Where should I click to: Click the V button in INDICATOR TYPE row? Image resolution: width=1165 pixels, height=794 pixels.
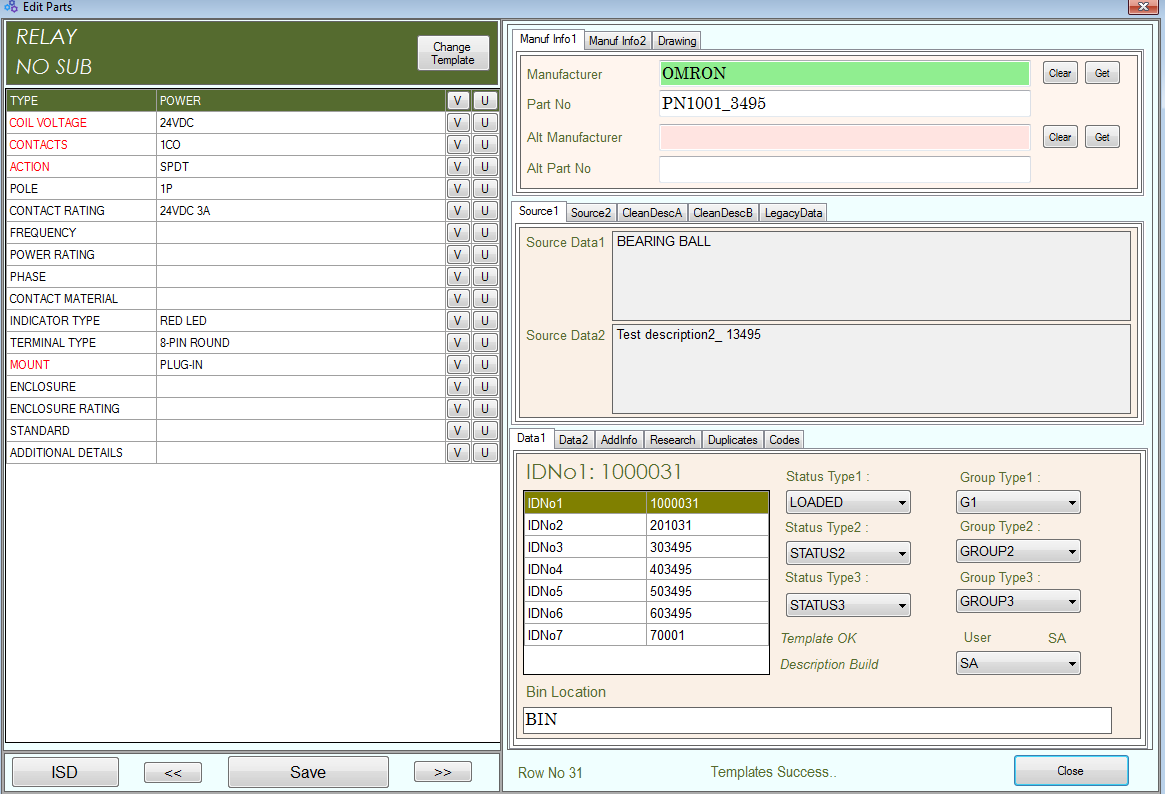(x=457, y=321)
